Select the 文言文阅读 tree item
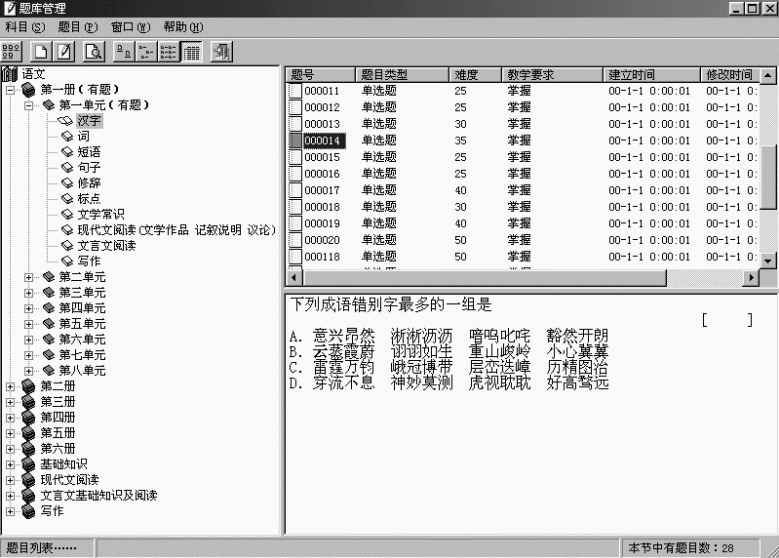This screenshot has height=558, width=779. (107, 245)
